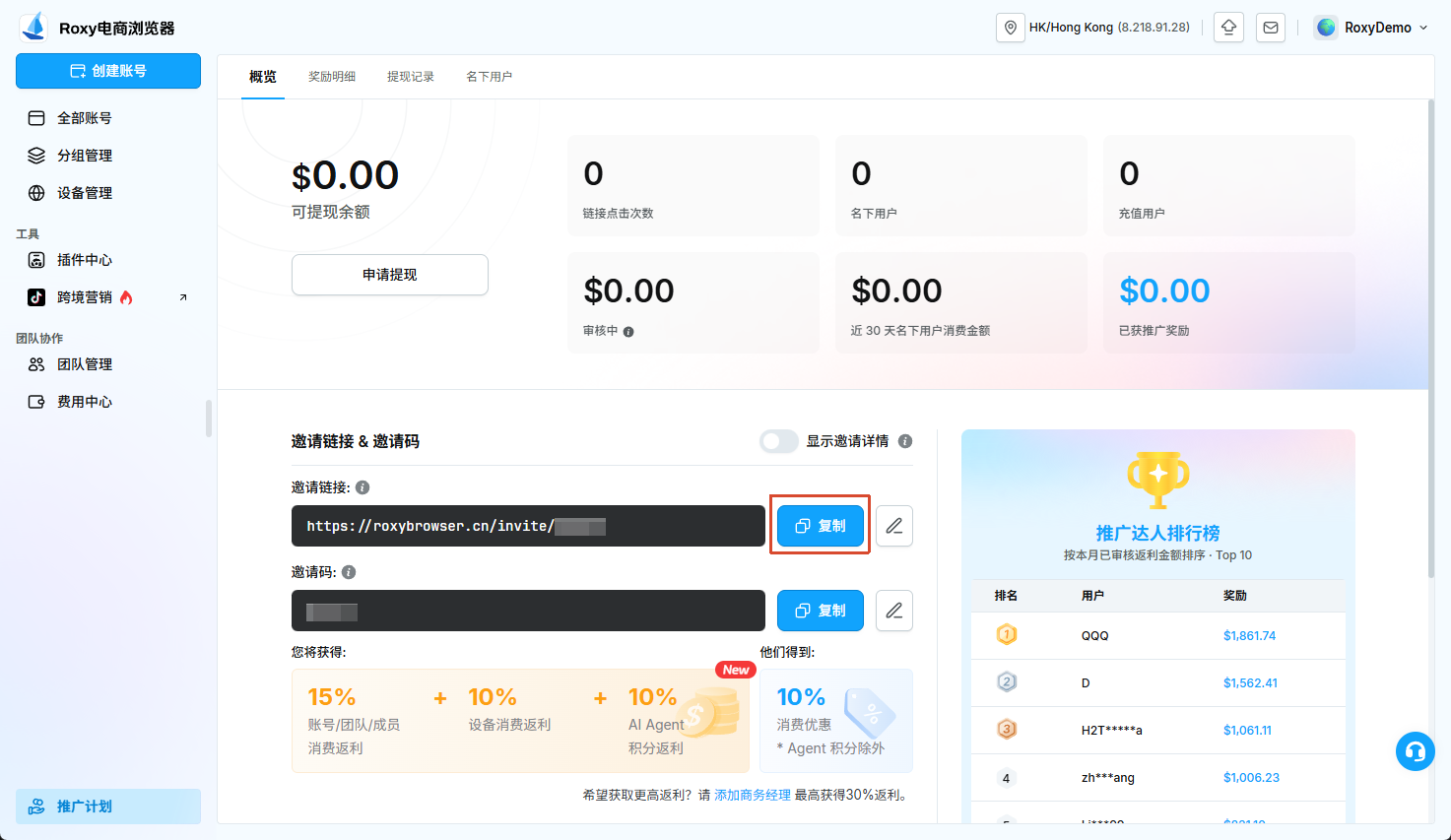Click the 申请提现 button
This screenshot has height=840, width=1451.
[x=390, y=275]
